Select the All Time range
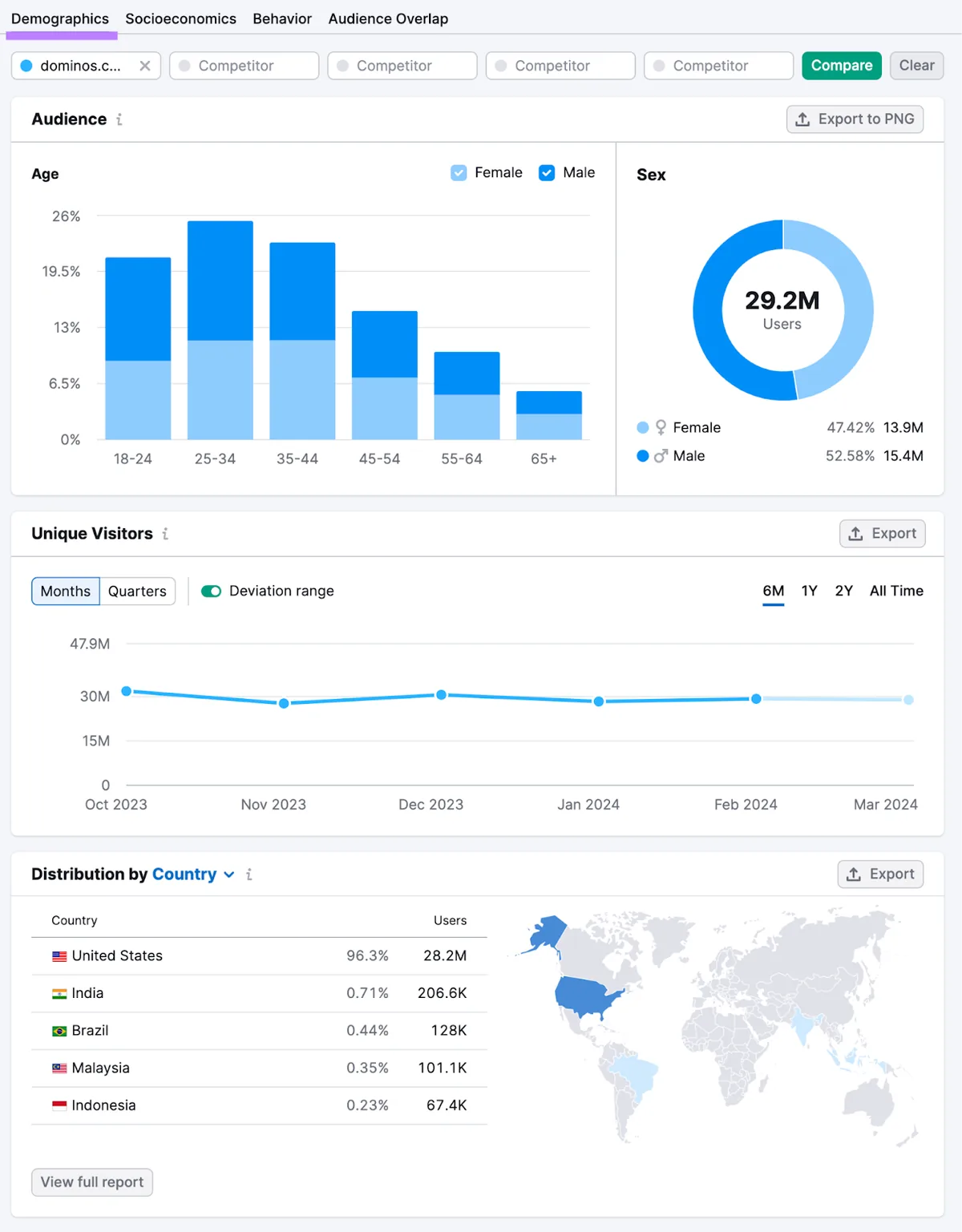This screenshot has width=962, height=1232. click(896, 592)
